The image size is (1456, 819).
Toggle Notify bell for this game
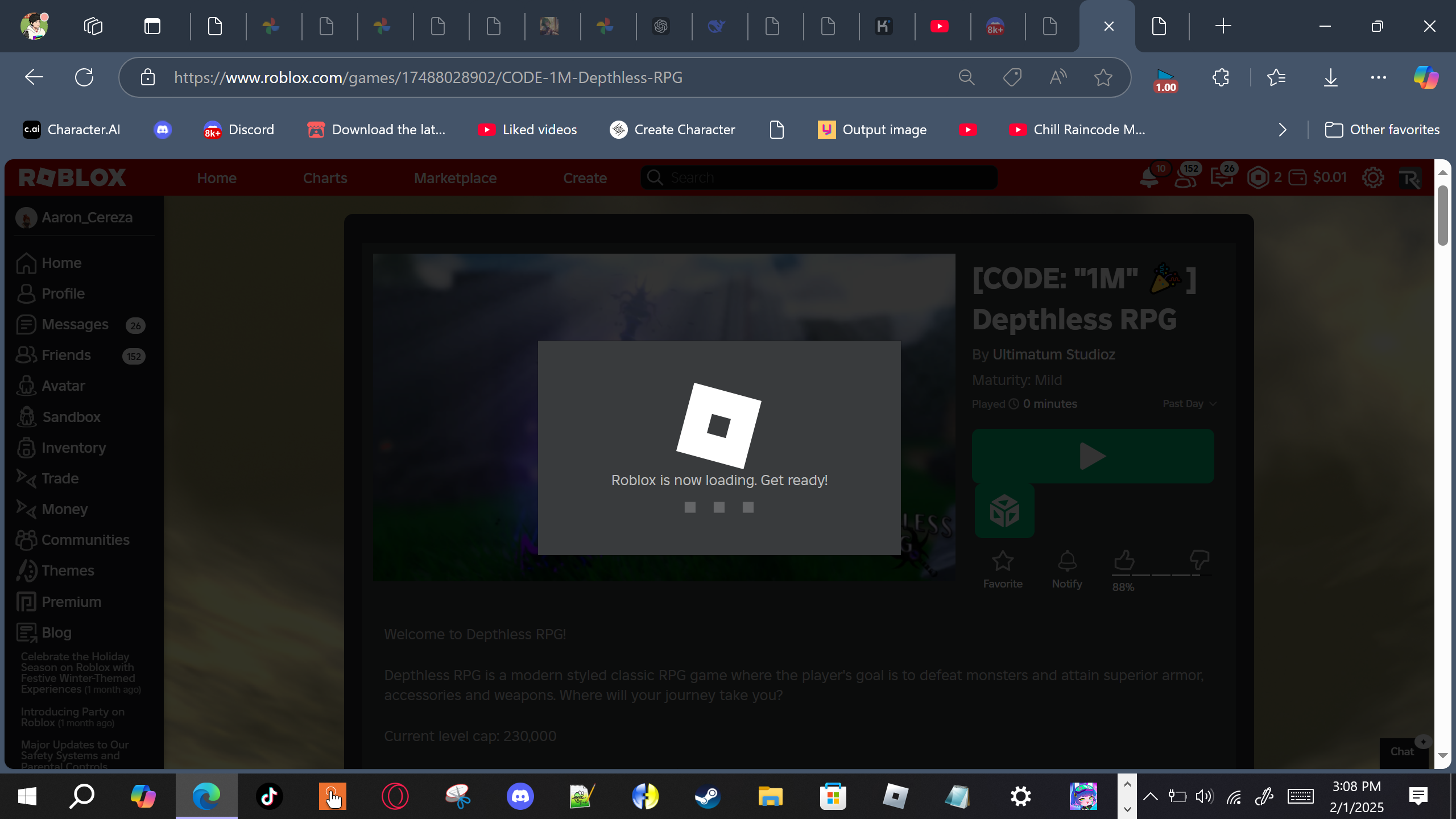tap(1067, 561)
